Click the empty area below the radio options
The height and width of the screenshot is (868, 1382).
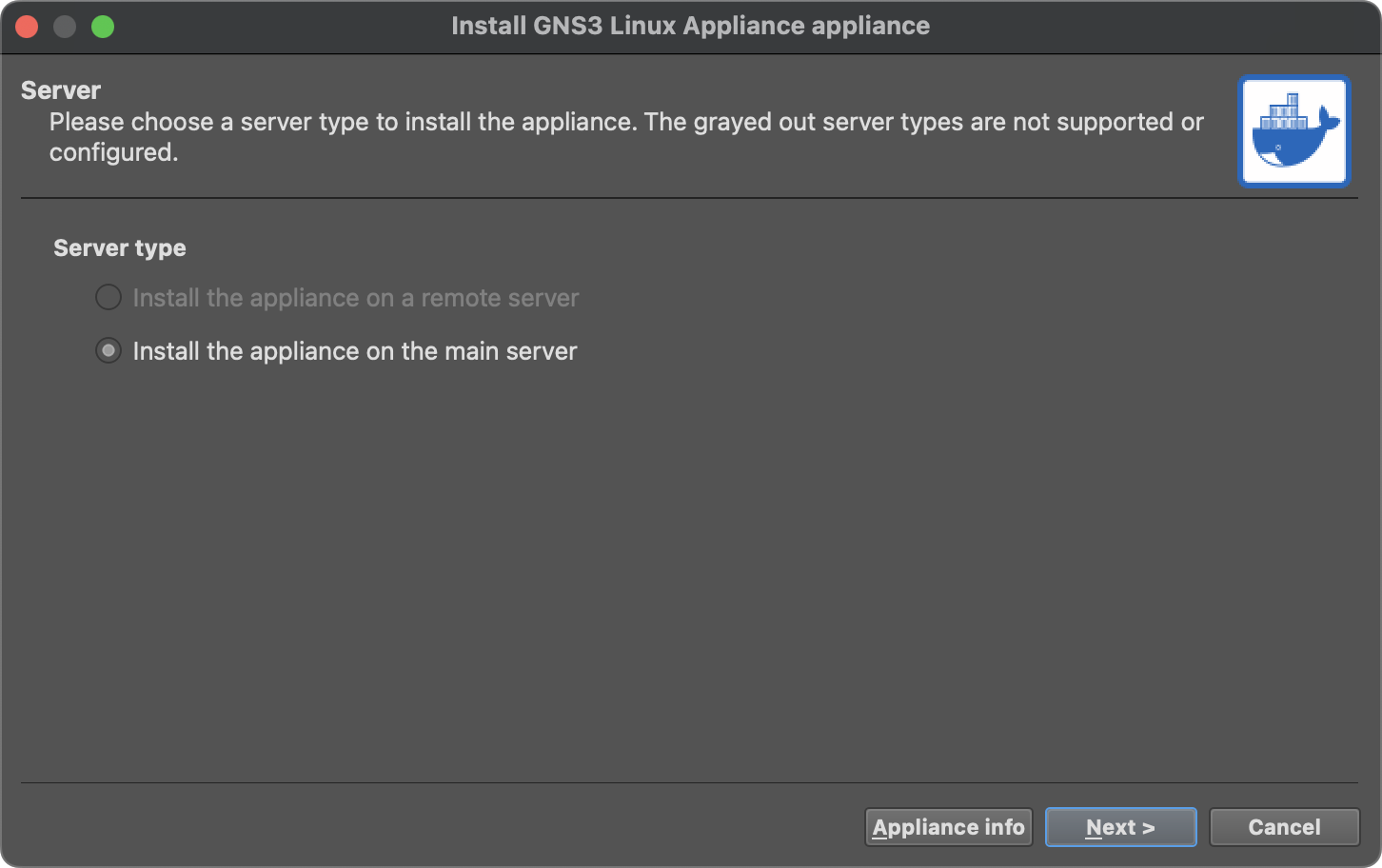[689, 571]
